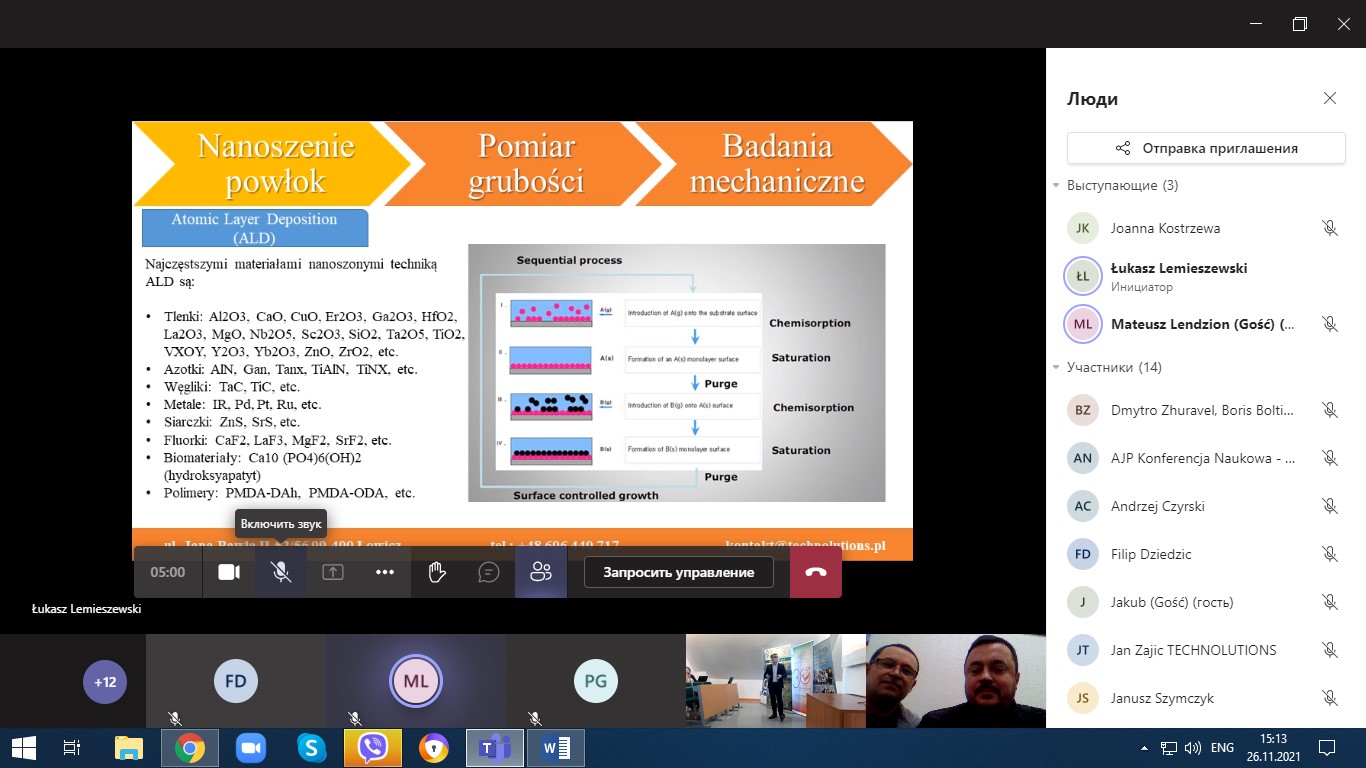Click Jan Zajic's muted microphone icon
Image resolution: width=1366 pixels, height=768 pixels.
pos(1330,650)
